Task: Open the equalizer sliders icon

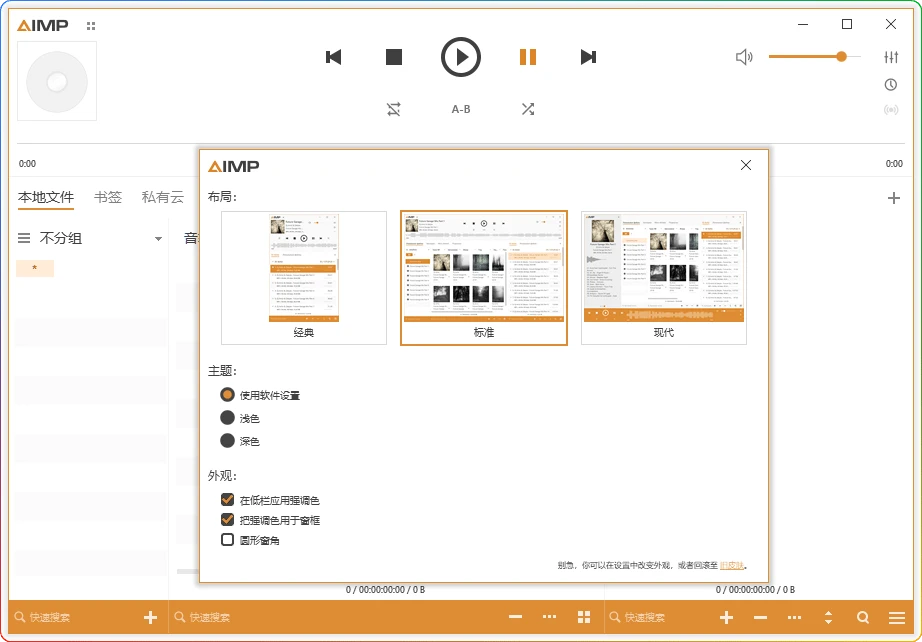Action: coord(891,57)
